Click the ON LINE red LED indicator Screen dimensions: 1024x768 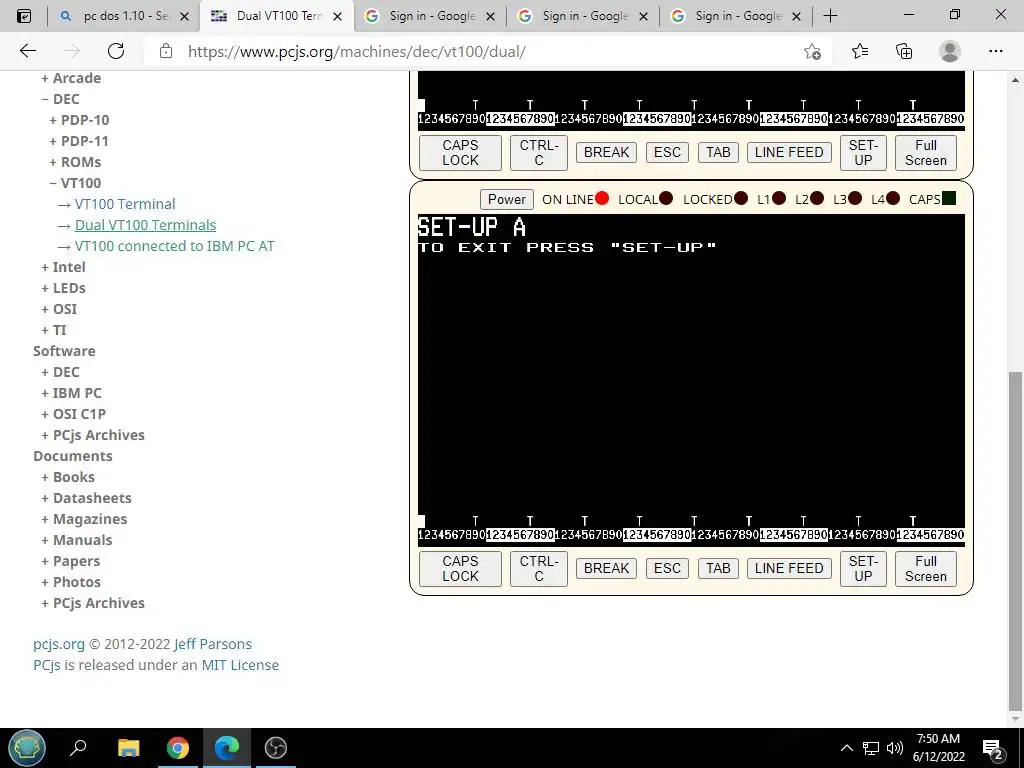point(602,199)
